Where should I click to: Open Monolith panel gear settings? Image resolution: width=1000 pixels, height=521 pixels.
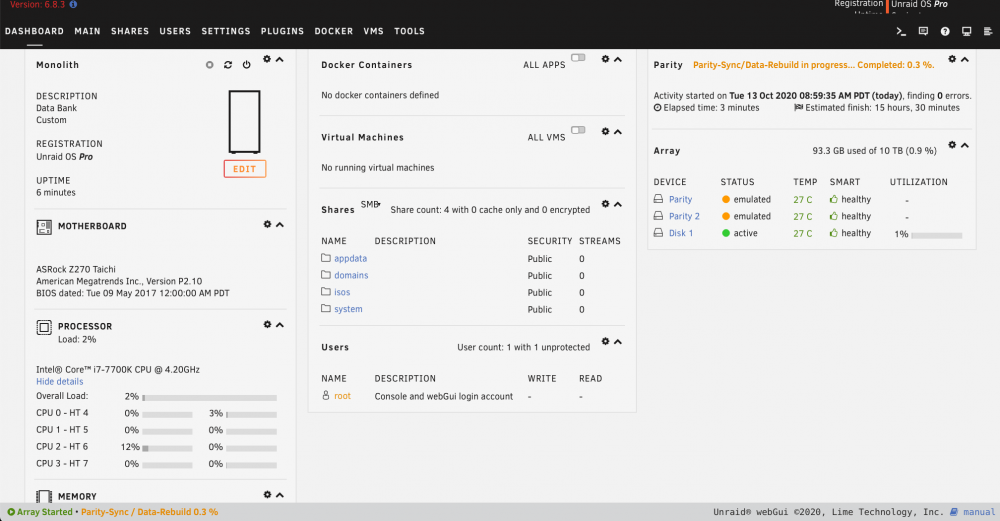[267, 59]
